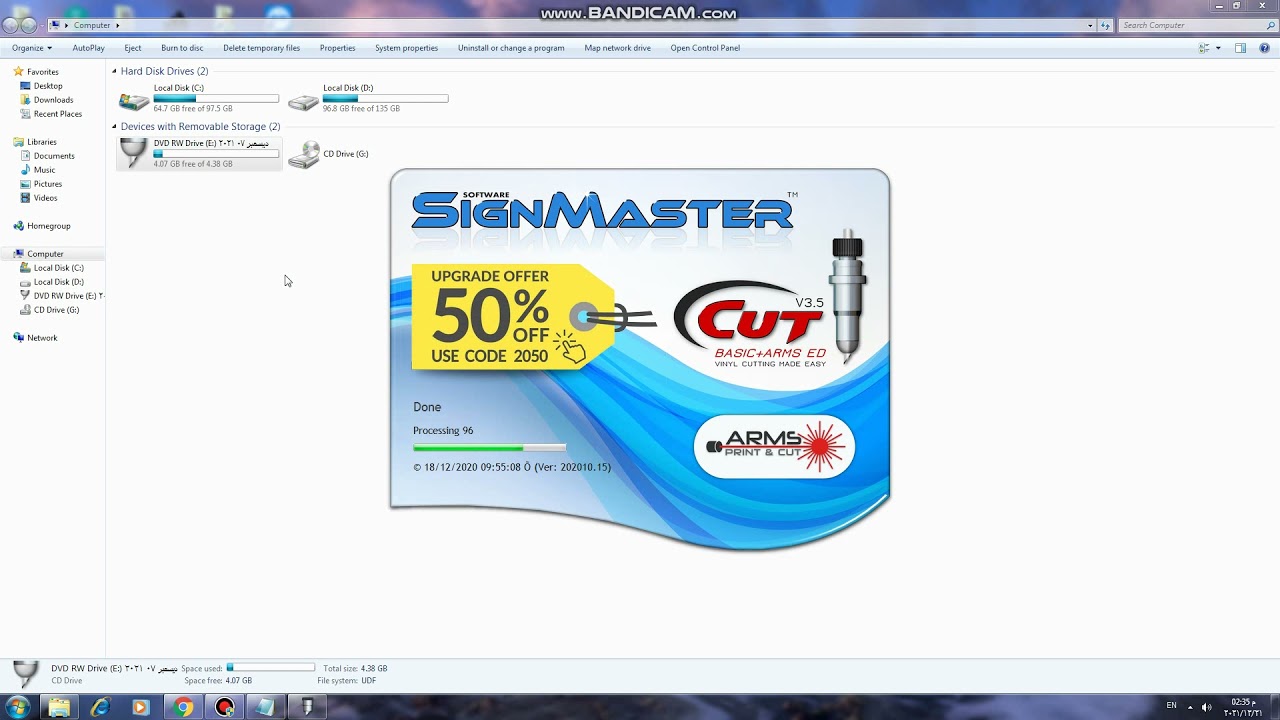Image resolution: width=1280 pixels, height=720 pixels.
Task: Click the volume speaker tray icon
Action: pos(1207,706)
